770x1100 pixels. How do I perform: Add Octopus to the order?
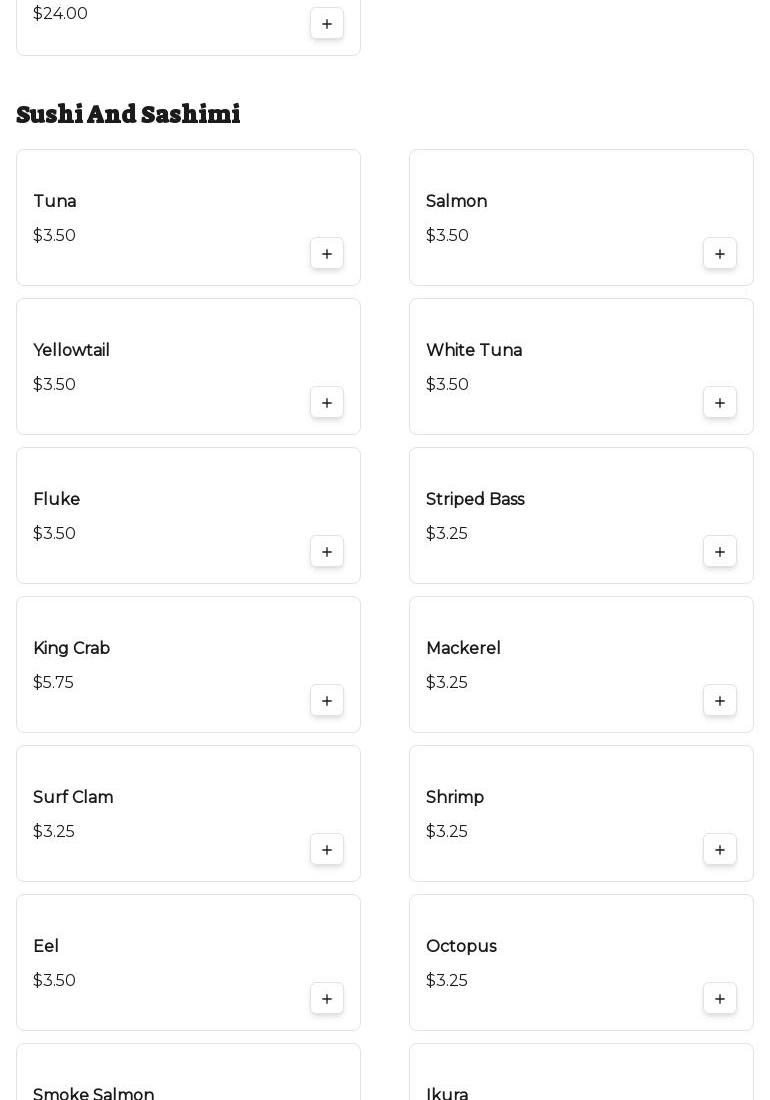[x=720, y=999]
